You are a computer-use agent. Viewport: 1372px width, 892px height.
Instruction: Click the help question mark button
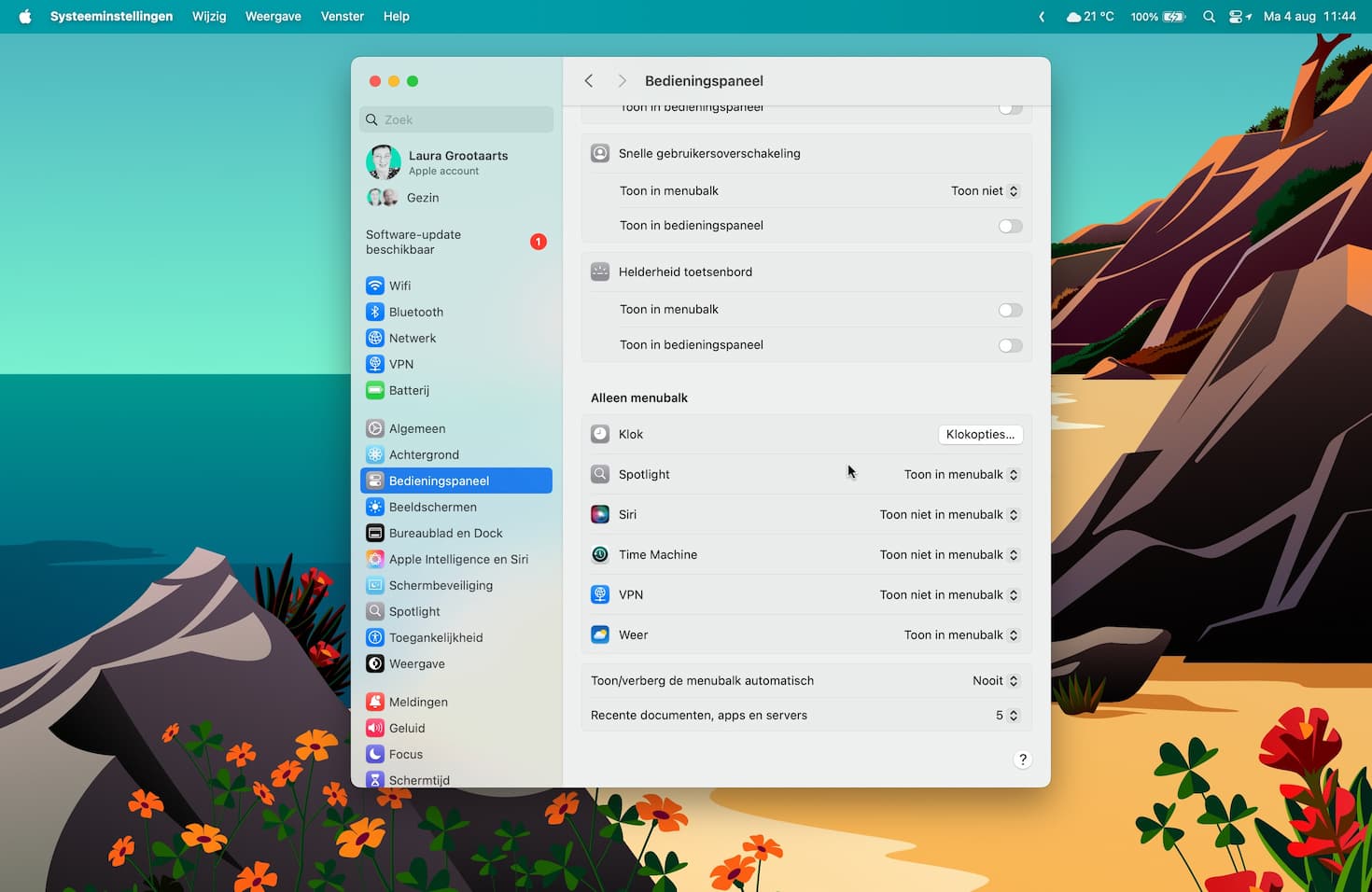click(1022, 760)
